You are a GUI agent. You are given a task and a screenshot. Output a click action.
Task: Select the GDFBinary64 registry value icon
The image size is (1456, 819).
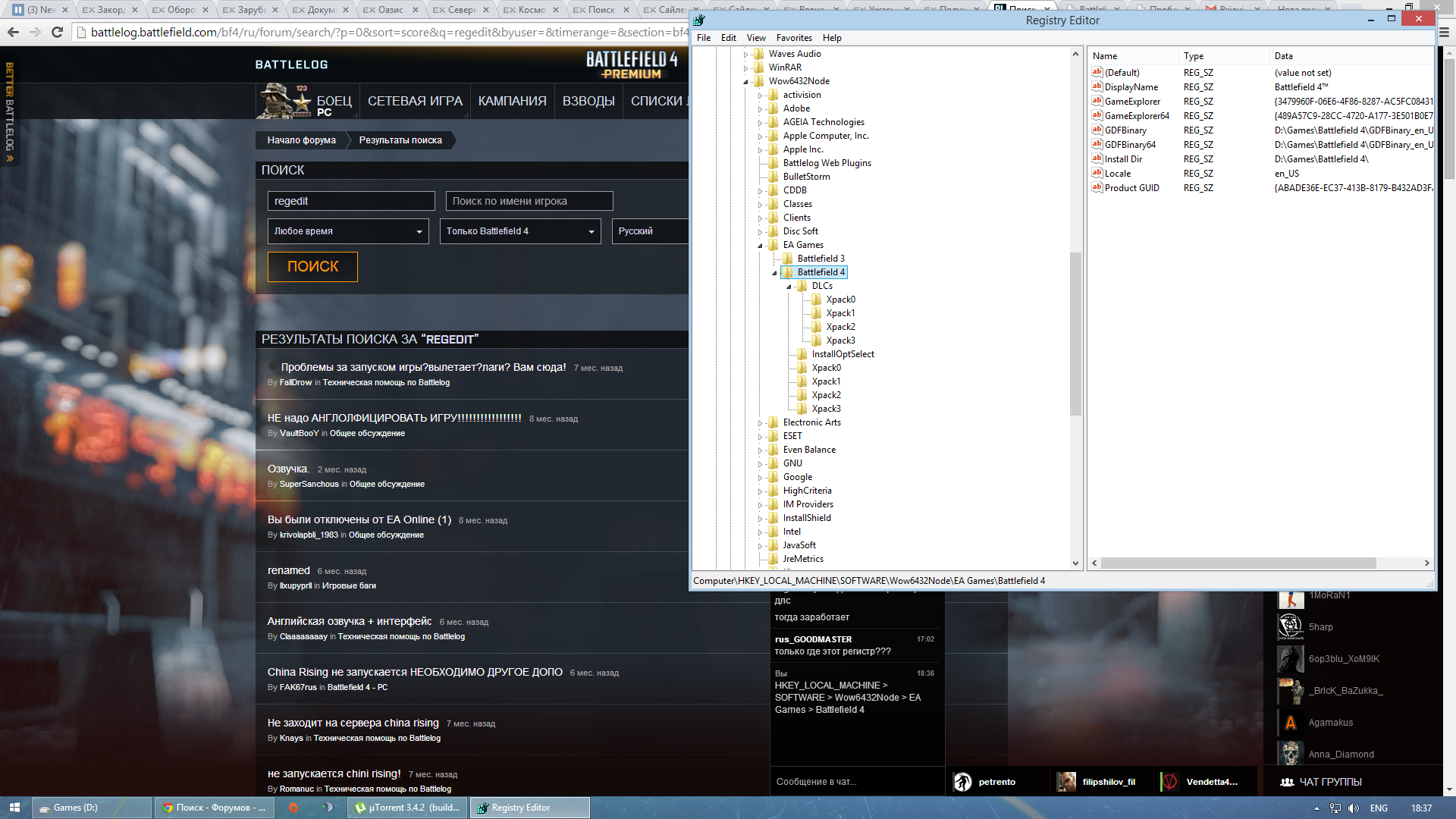click(1097, 144)
